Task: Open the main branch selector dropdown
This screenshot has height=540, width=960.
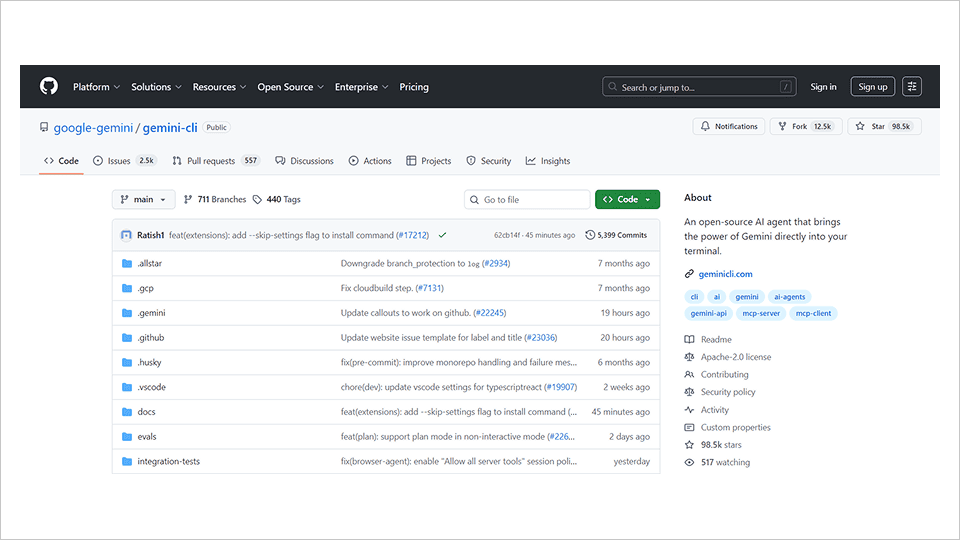Action: click(x=143, y=199)
